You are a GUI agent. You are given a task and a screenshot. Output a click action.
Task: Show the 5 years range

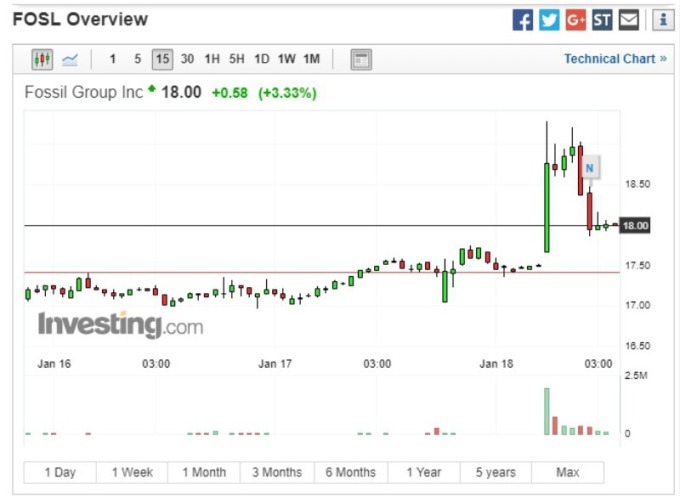pyautogui.click(x=496, y=472)
